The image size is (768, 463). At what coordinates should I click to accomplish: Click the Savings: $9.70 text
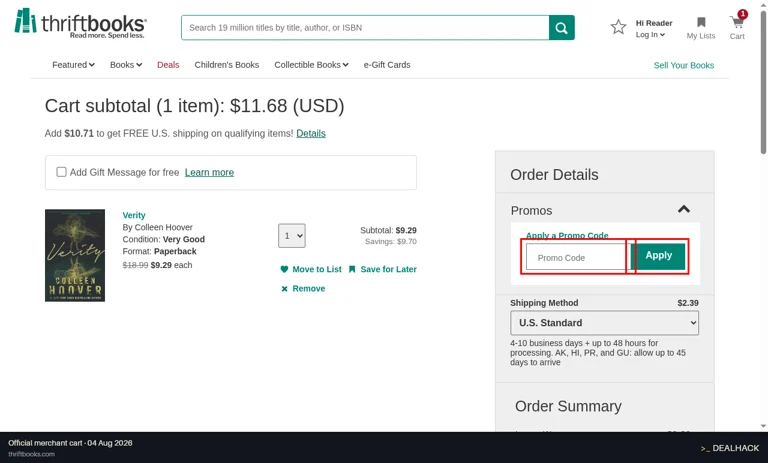pyautogui.click(x=391, y=242)
